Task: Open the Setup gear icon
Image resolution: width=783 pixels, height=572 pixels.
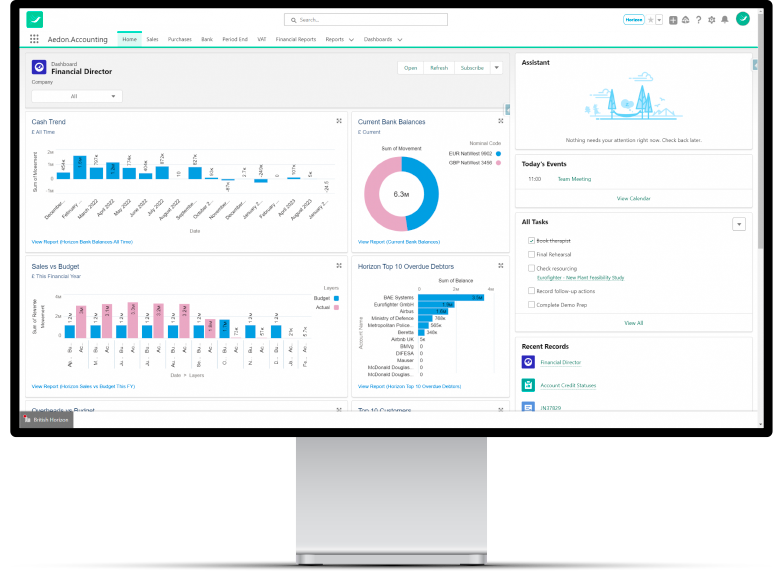Action: pos(711,19)
